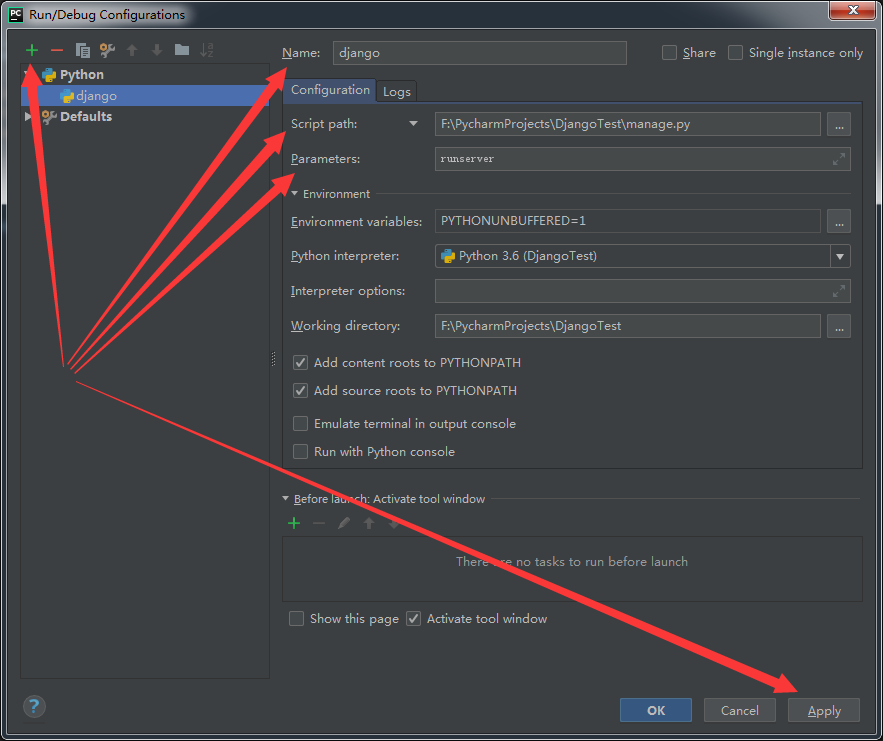Viewport: 883px width, 741px height.
Task: Open the Python interpreter dropdown
Action: click(x=840, y=256)
